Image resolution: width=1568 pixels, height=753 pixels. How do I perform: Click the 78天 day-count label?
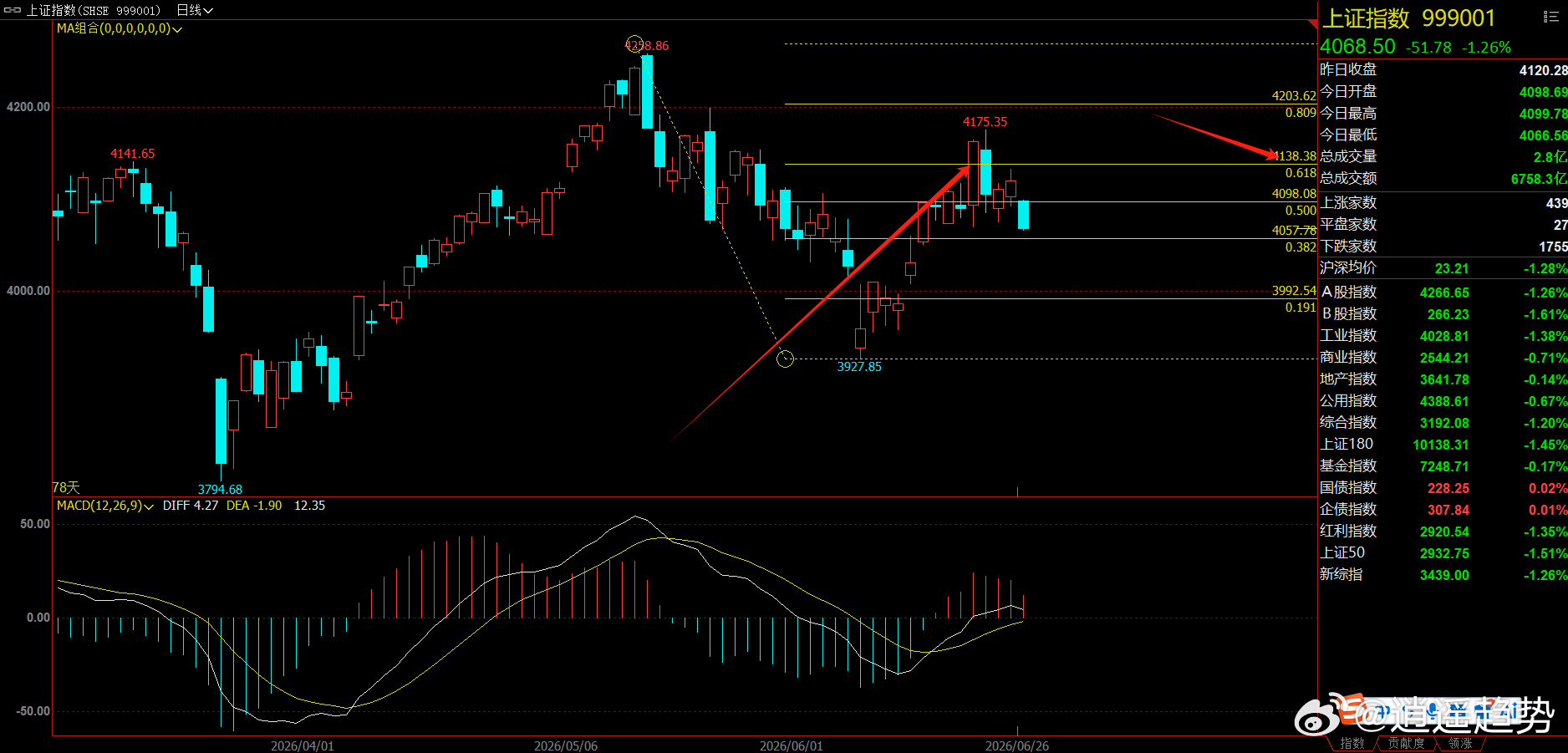pos(66,487)
